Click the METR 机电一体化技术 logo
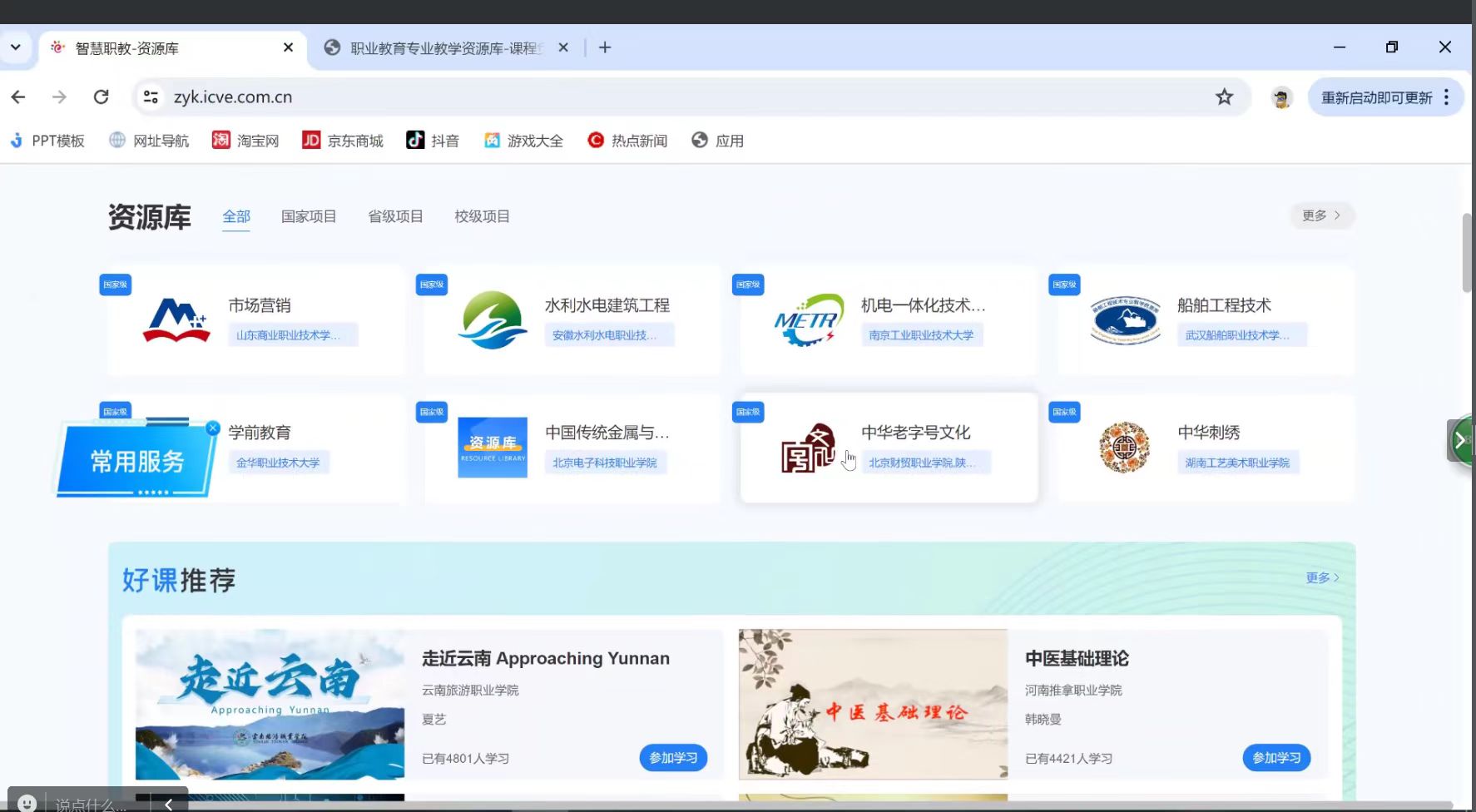This screenshot has height=812, width=1476. tap(807, 320)
